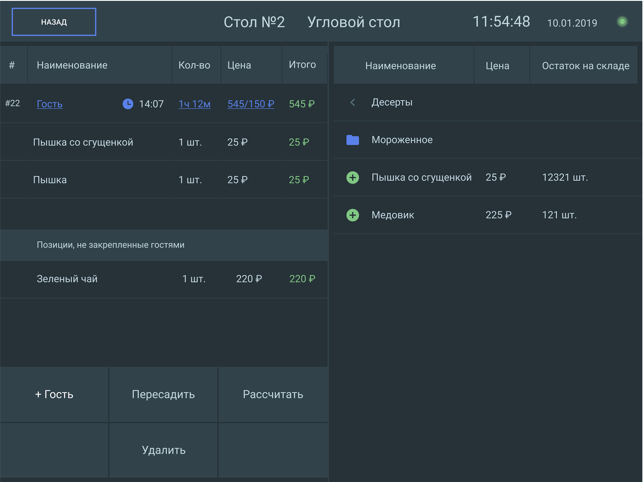This screenshot has height=482, width=643.
Task: Click the 545/150 ₽ price link
Action: [x=251, y=104]
